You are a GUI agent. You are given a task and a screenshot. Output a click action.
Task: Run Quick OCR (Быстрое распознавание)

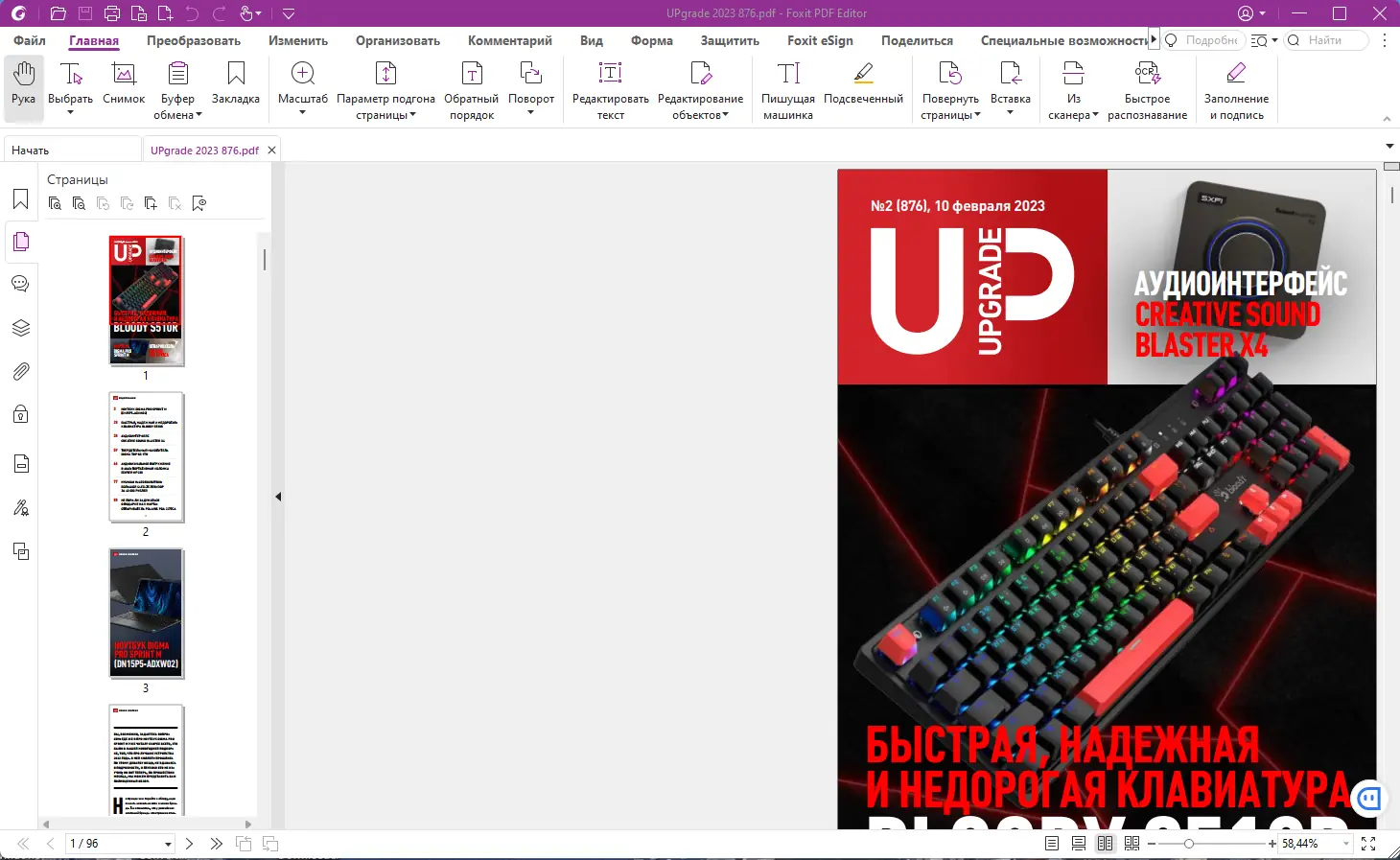click(1147, 90)
